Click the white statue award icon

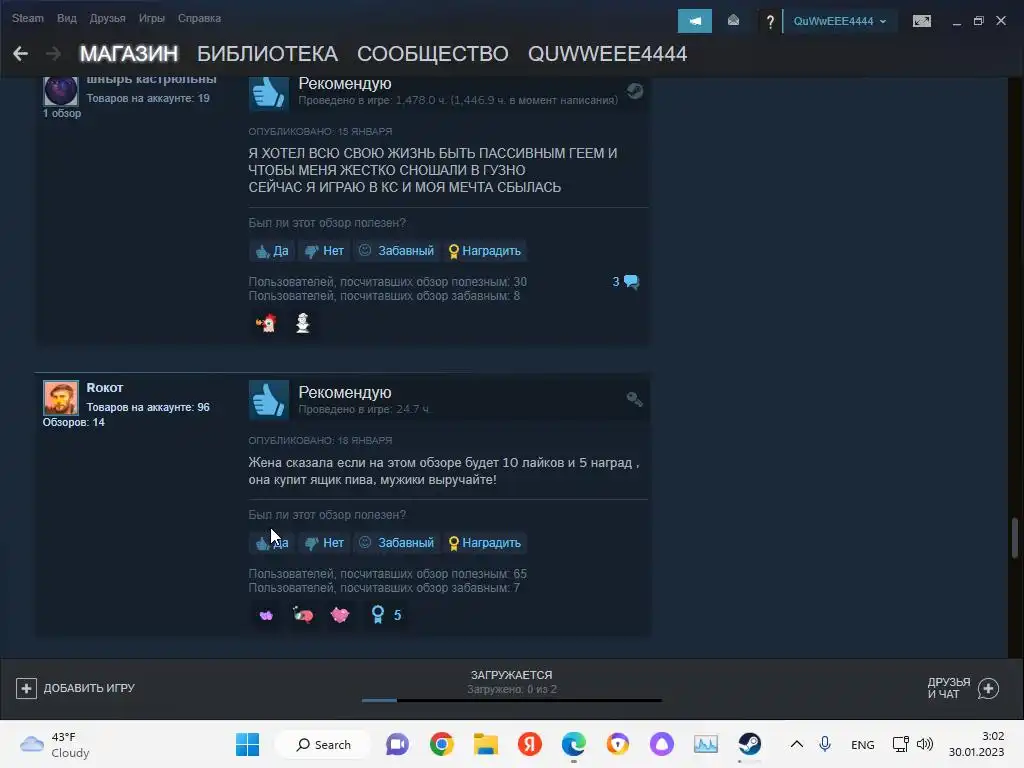[302, 323]
